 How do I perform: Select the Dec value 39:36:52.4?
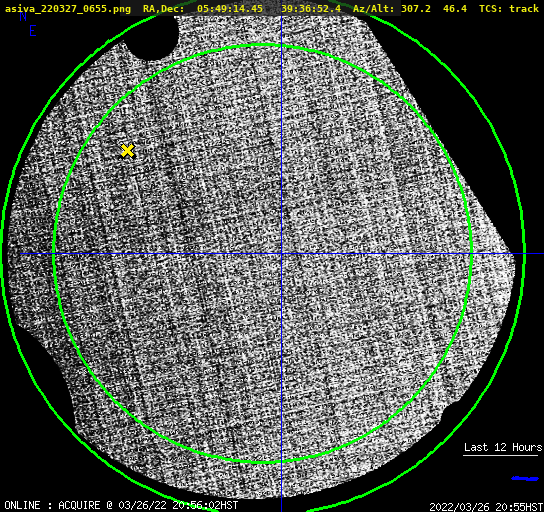coord(311,8)
